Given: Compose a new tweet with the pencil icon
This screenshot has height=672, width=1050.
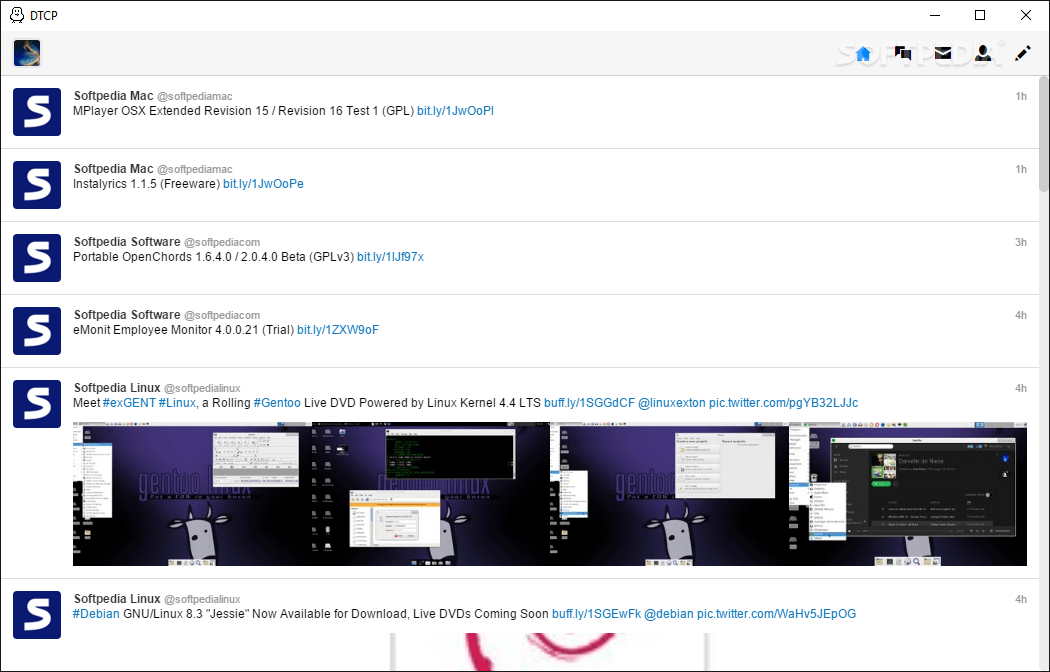Looking at the screenshot, I should 1023,54.
